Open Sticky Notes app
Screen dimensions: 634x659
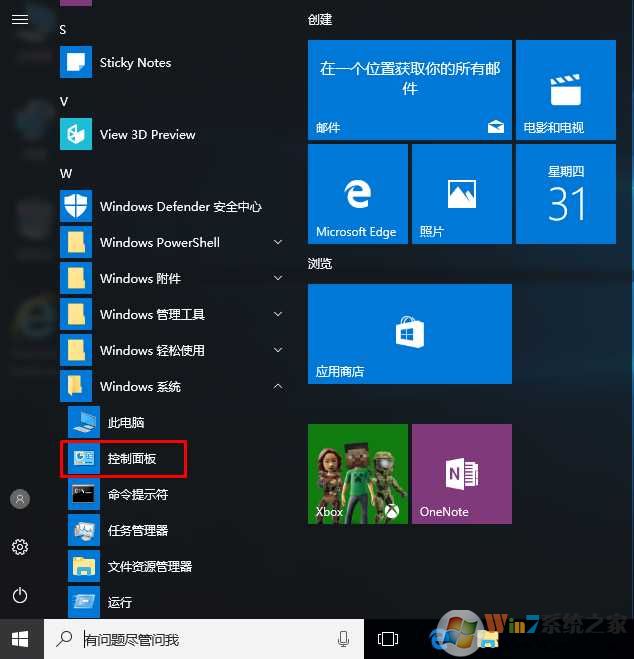[135, 63]
